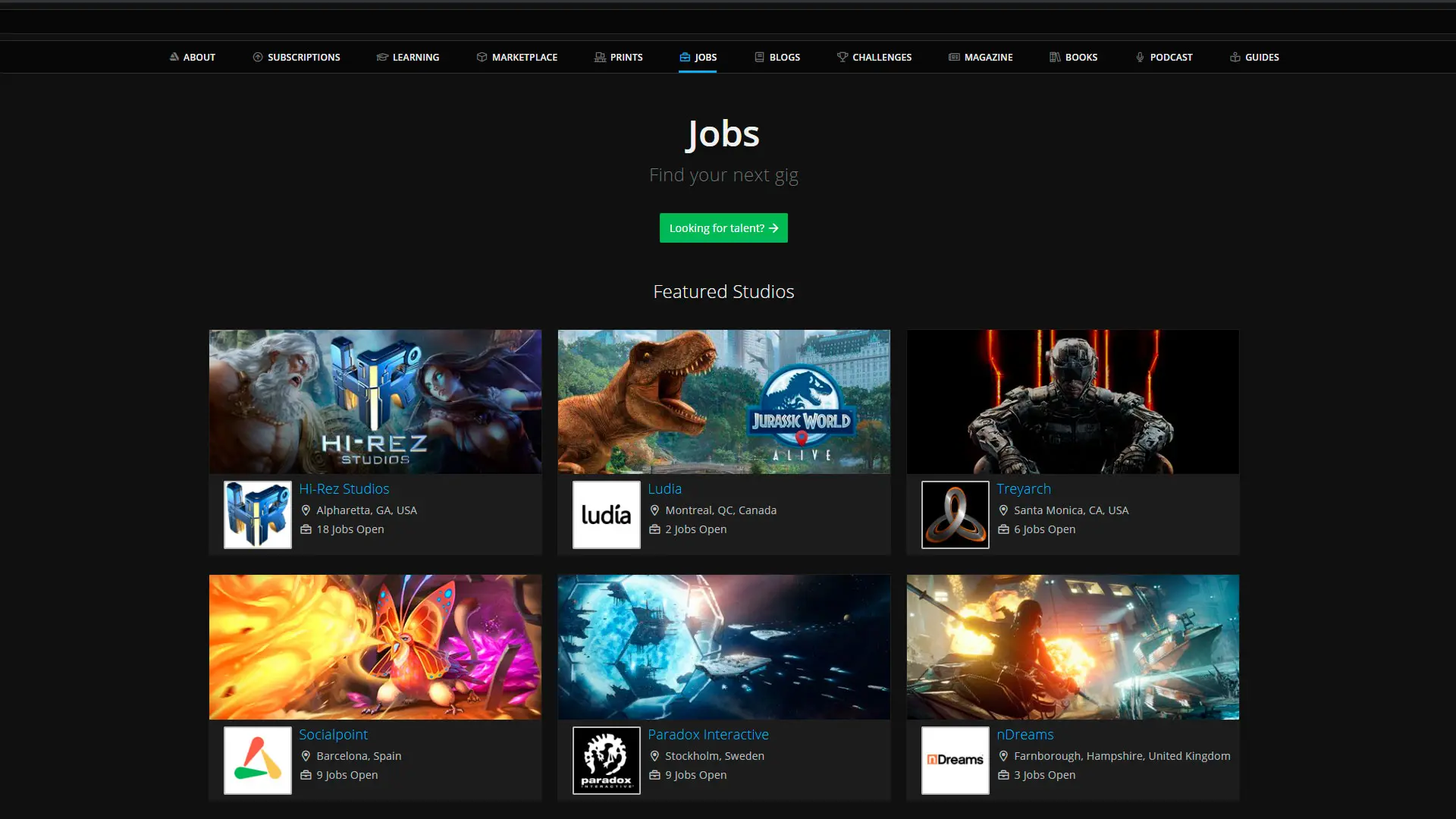Click the Podcast microphone icon
The width and height of the screenshot is (1456, 819).
1140,57
